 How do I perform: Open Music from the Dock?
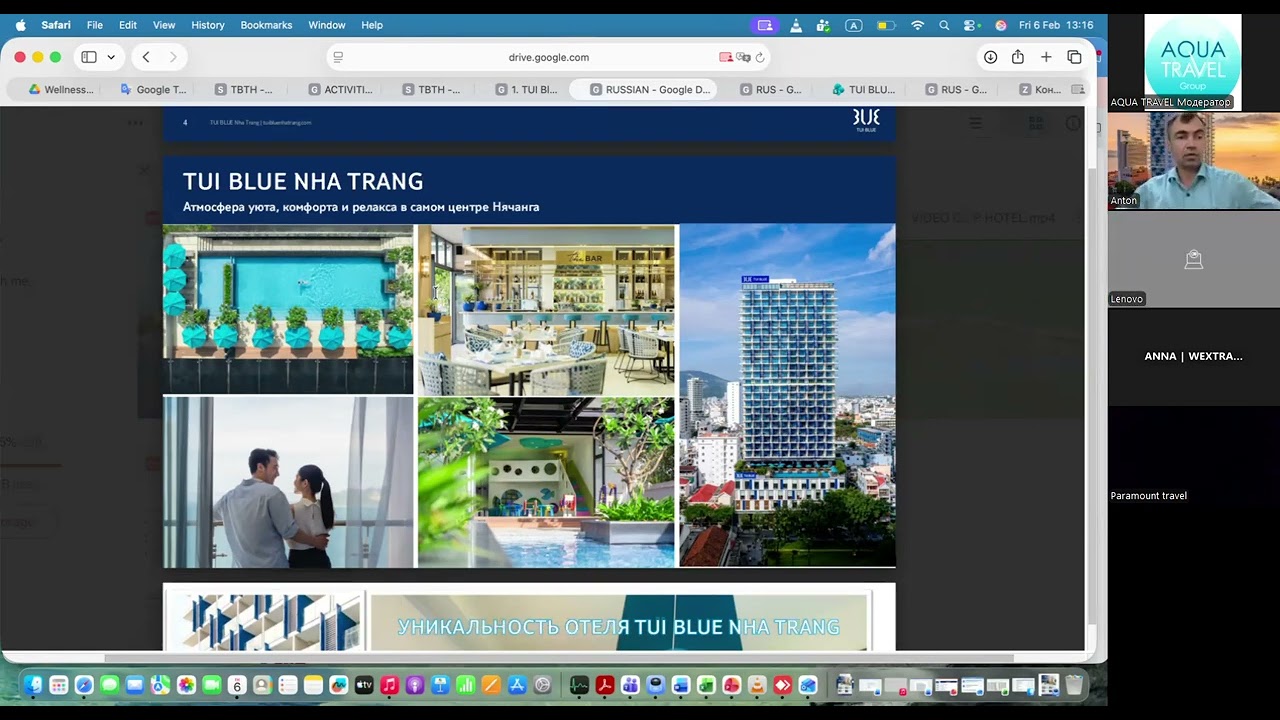pyautogui.click(x=390, y=685)
